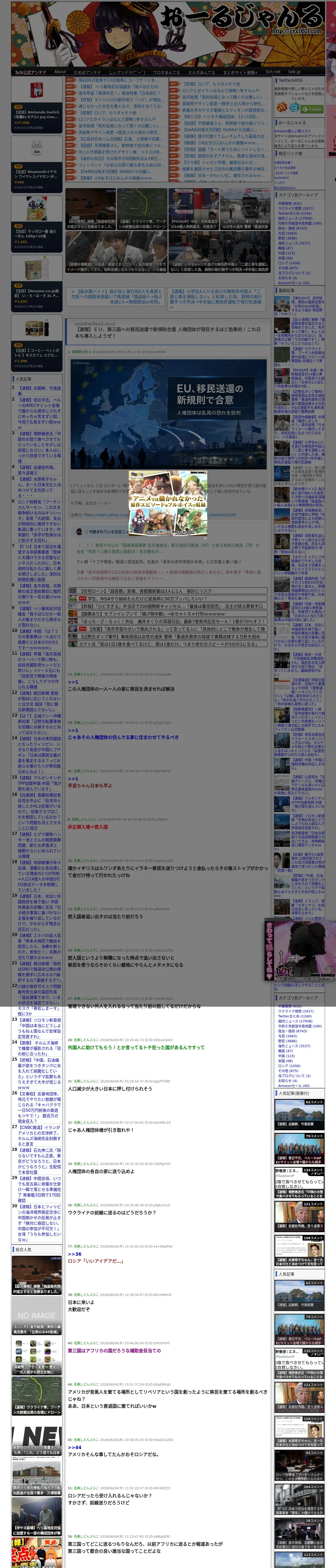
Task: Open the 5ch公式アンテナ menu item
Action: [x=31, y=72]
